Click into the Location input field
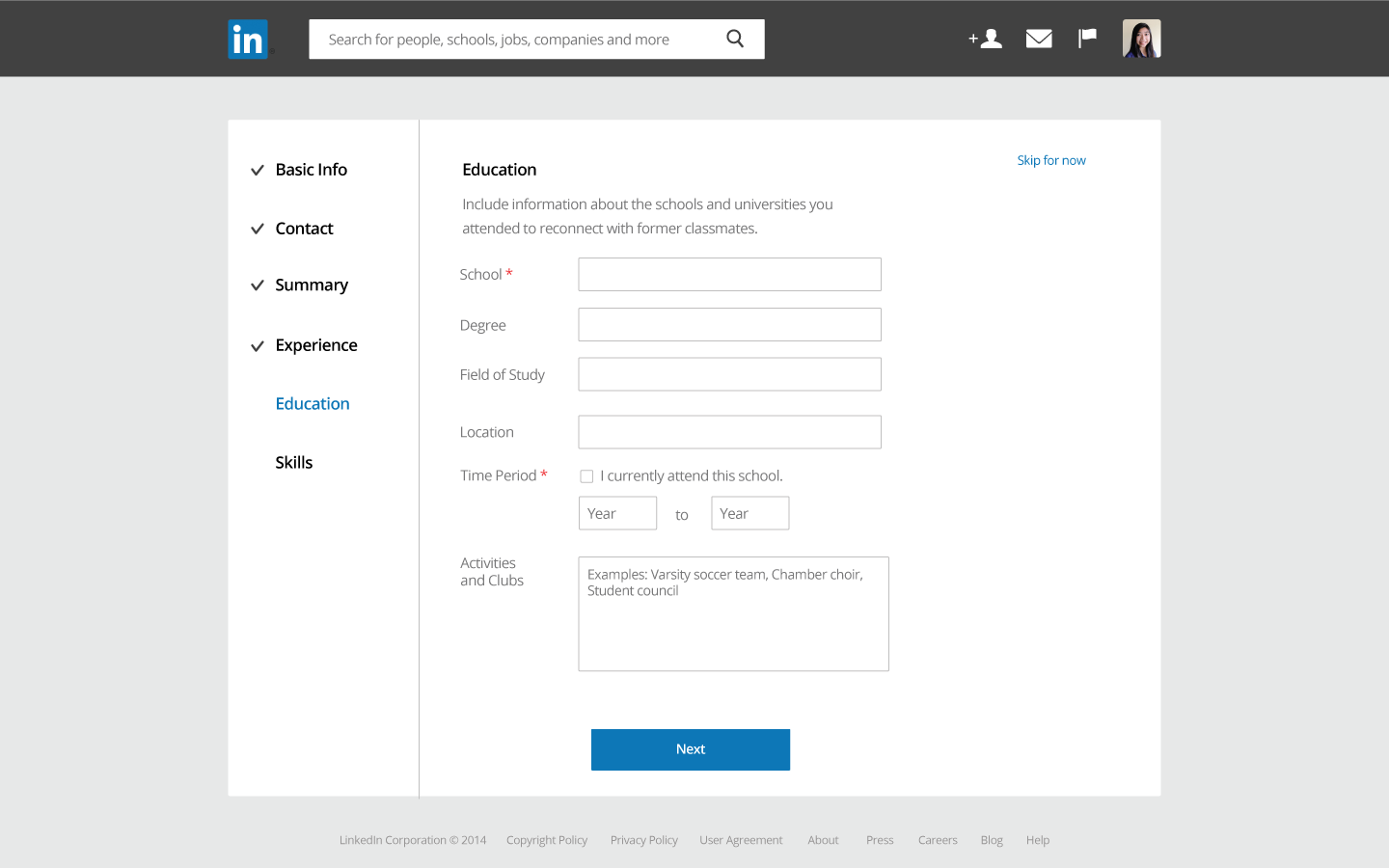This screenshot has height=868, width=1389. 729,432
